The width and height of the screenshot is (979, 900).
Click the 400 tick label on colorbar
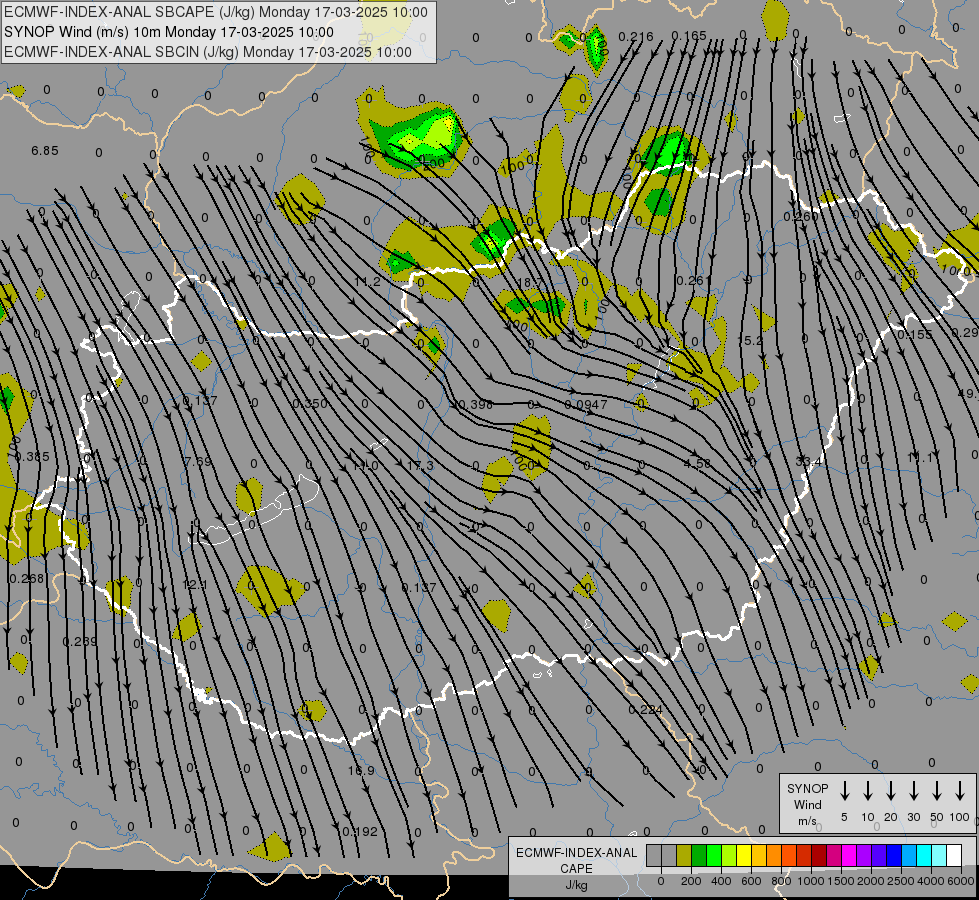[x=721, y=881]
